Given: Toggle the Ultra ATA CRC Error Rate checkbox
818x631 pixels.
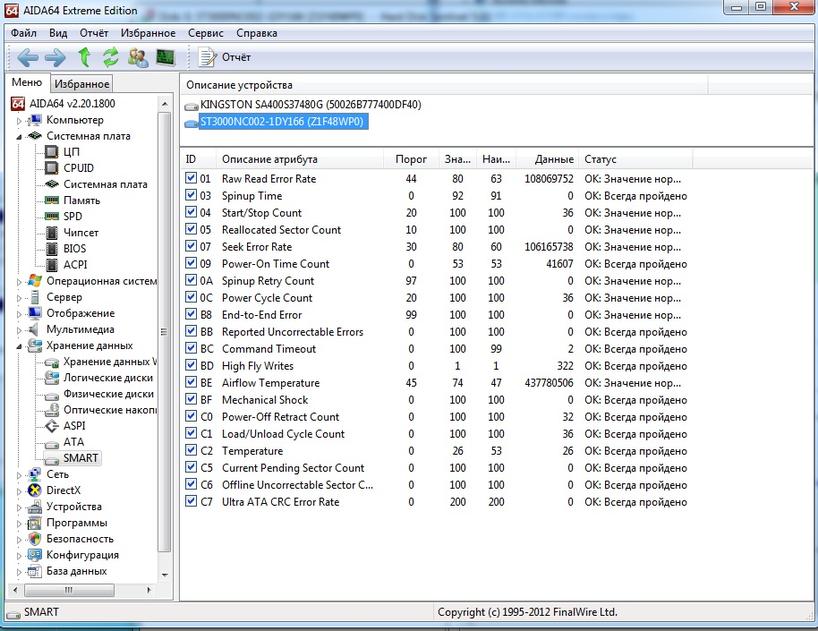Looking at the screenshot, I should [191, 502].
